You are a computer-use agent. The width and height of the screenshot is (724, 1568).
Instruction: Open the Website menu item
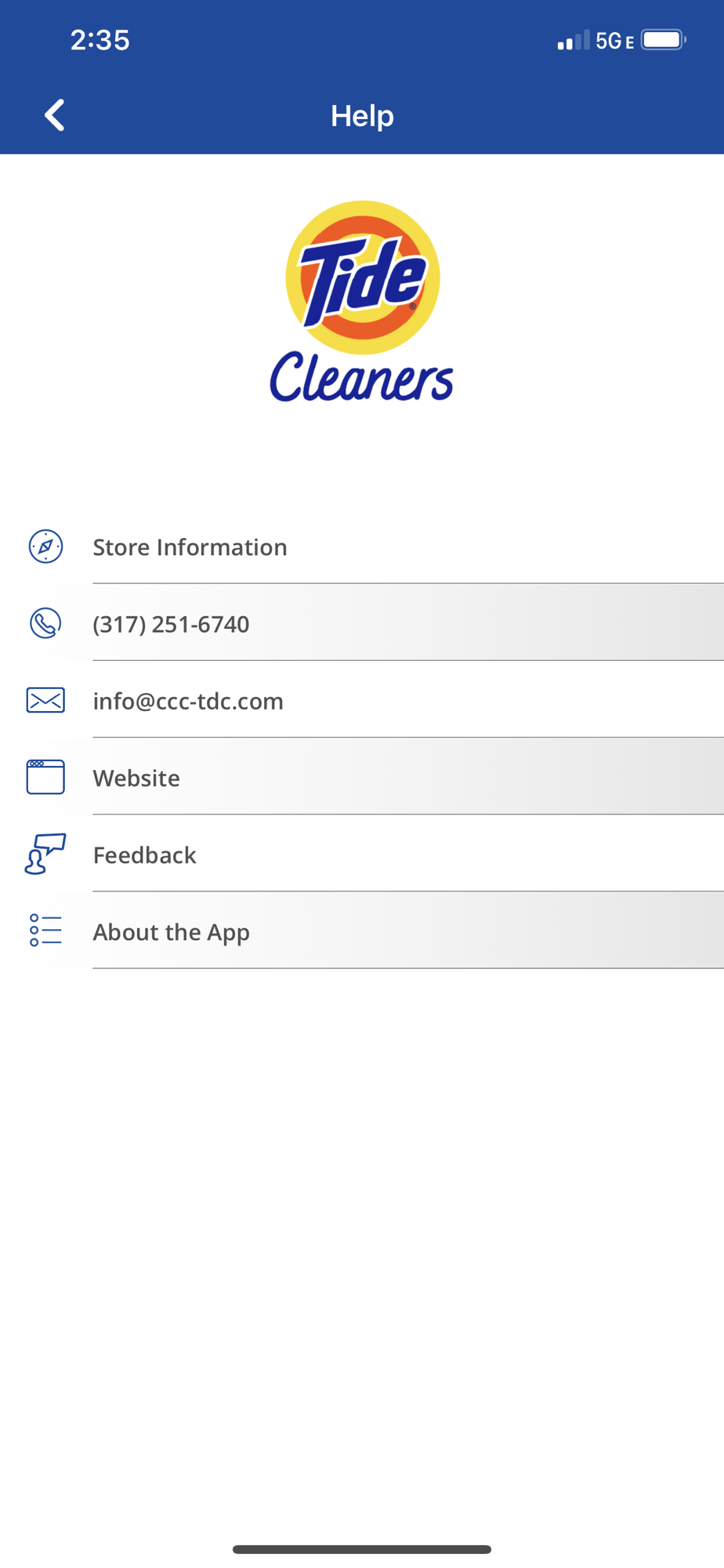tap(136, 778)
